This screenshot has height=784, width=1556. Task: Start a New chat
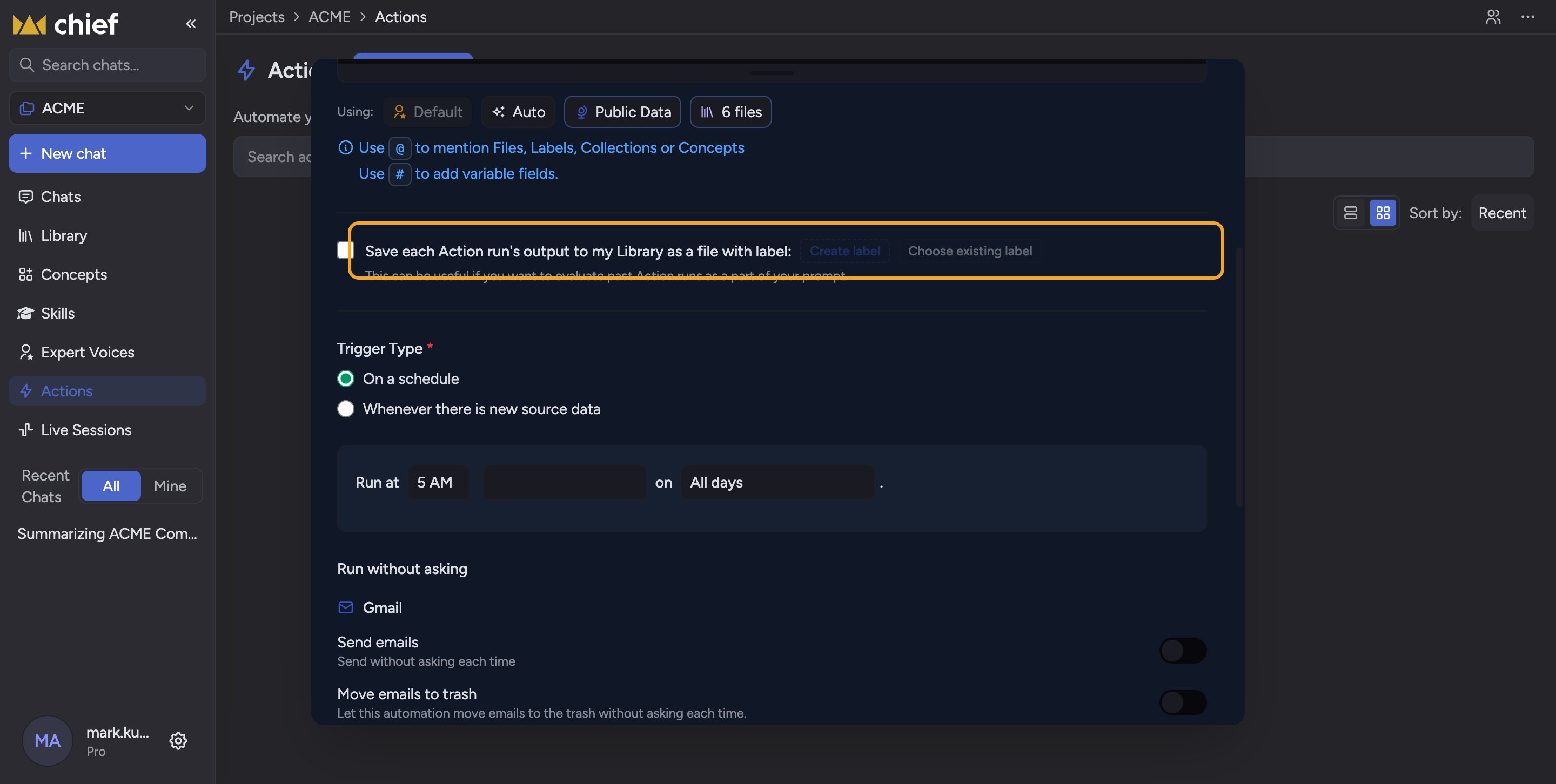pos(108,153)
